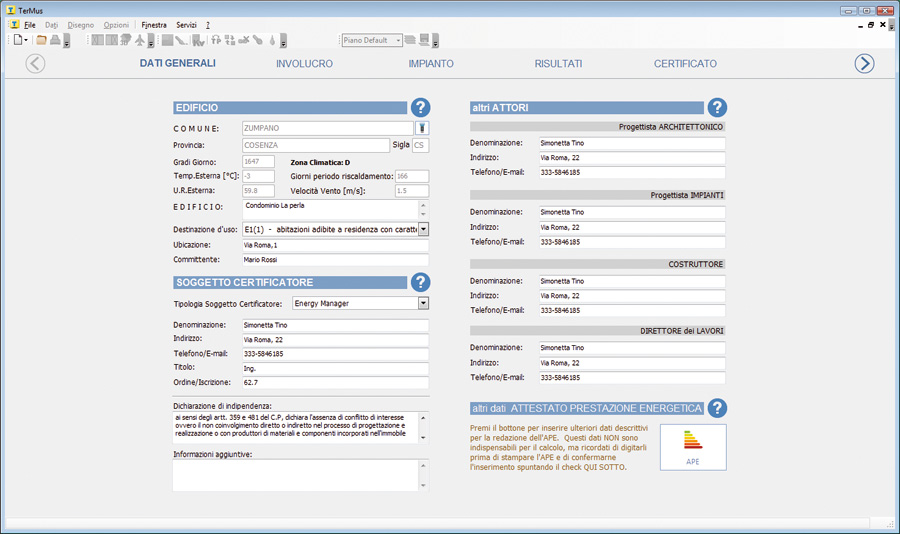Image resolution: width=900 pixels, height=534 pixels.
Task: Click the TP toolbar icon
Action: point(216,40)
